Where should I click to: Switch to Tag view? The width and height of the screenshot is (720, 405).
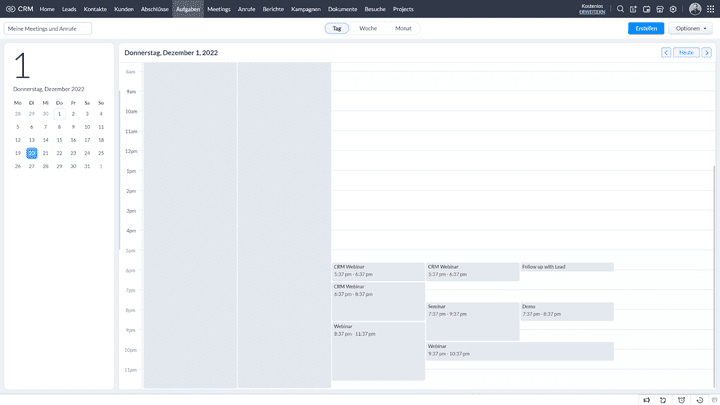pos(337,28)
